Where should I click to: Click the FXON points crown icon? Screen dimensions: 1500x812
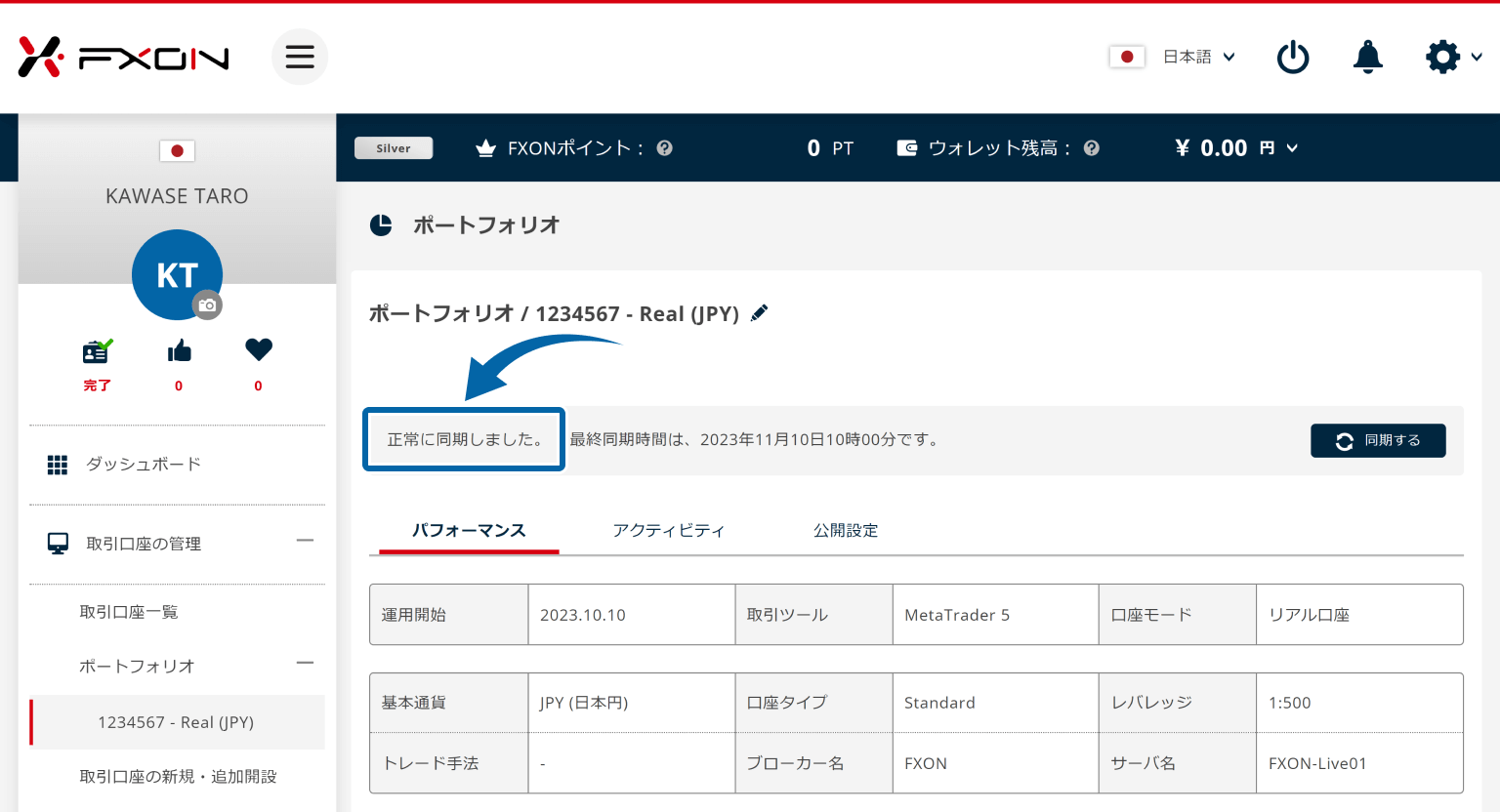click(x=485, y=148)
